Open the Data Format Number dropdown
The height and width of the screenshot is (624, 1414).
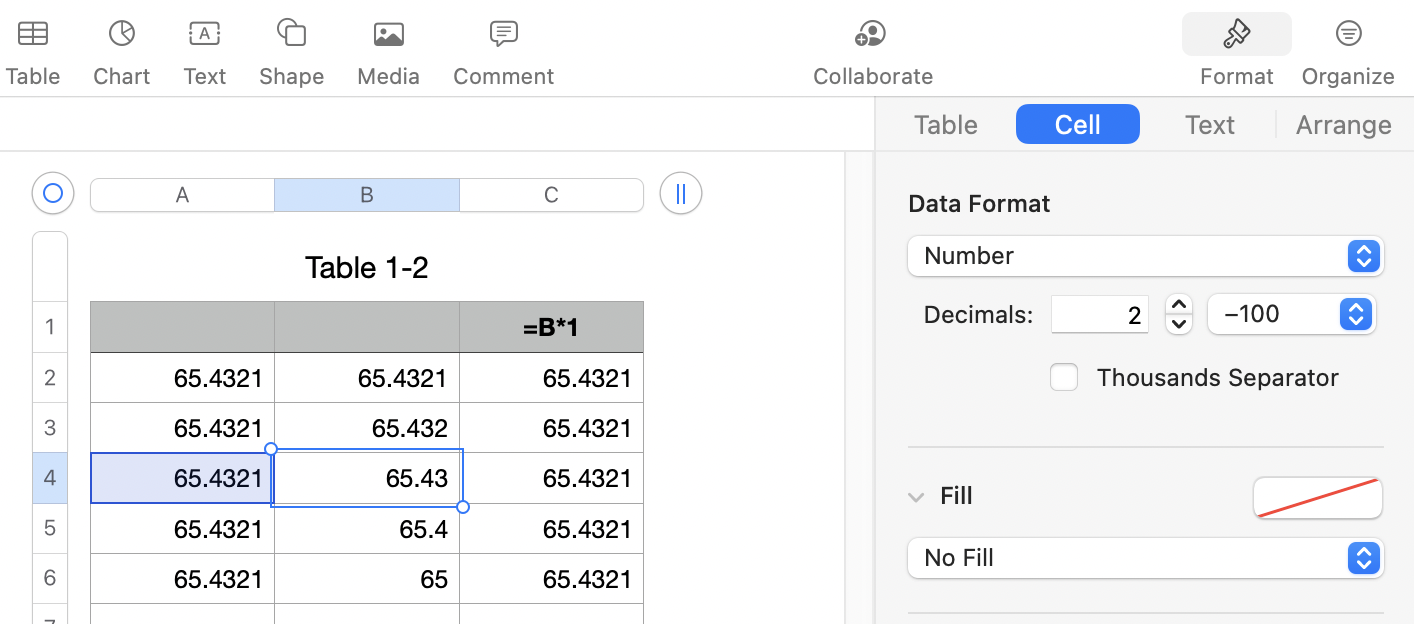point(1145,256)
